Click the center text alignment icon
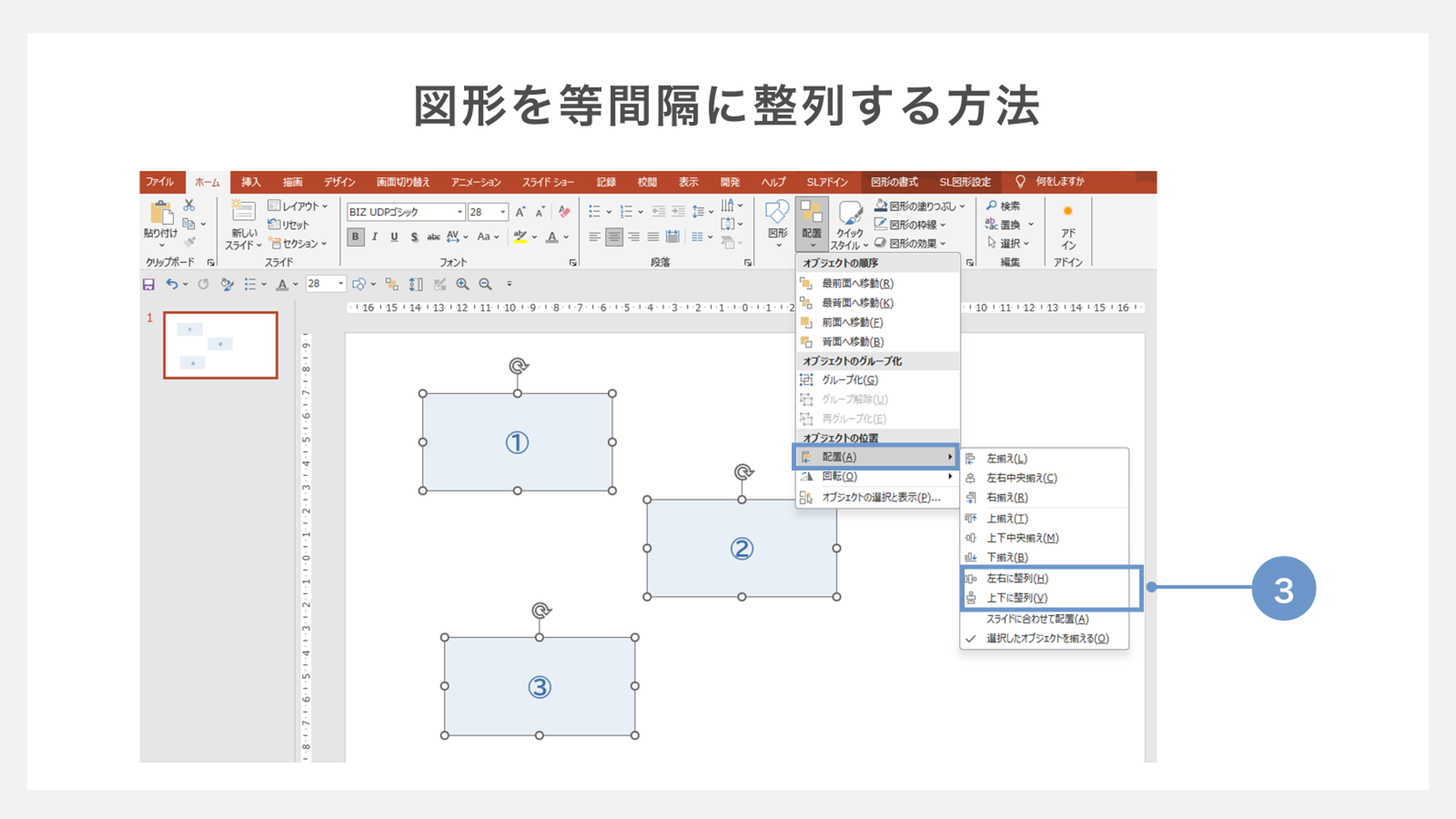Screen dimensions: 1456x819 pos(614,237)
